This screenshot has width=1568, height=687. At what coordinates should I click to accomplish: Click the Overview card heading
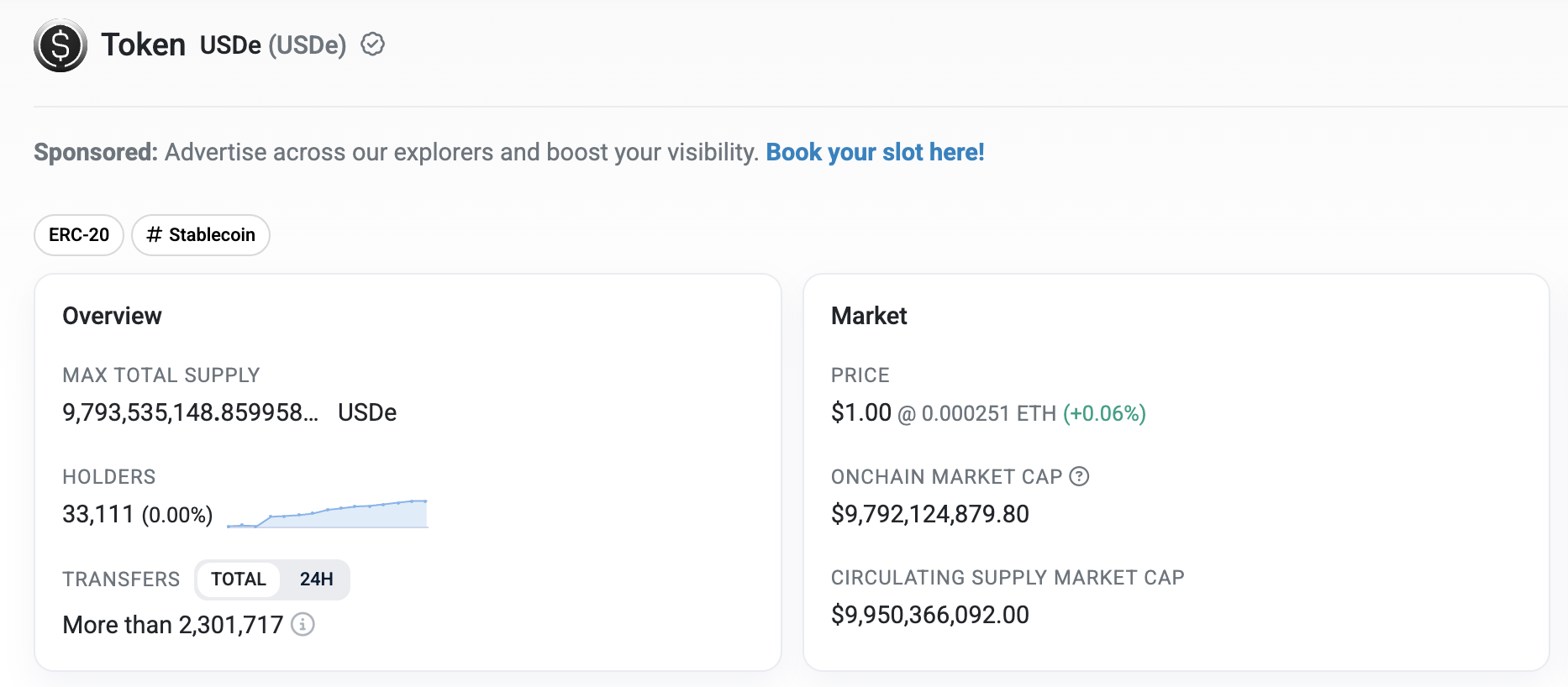coord(112,316)
